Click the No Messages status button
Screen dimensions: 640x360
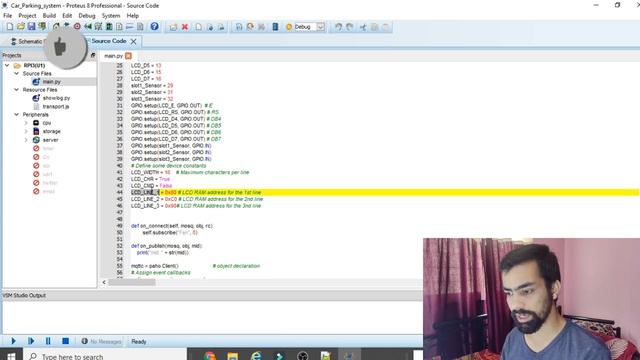click(101, 341)
